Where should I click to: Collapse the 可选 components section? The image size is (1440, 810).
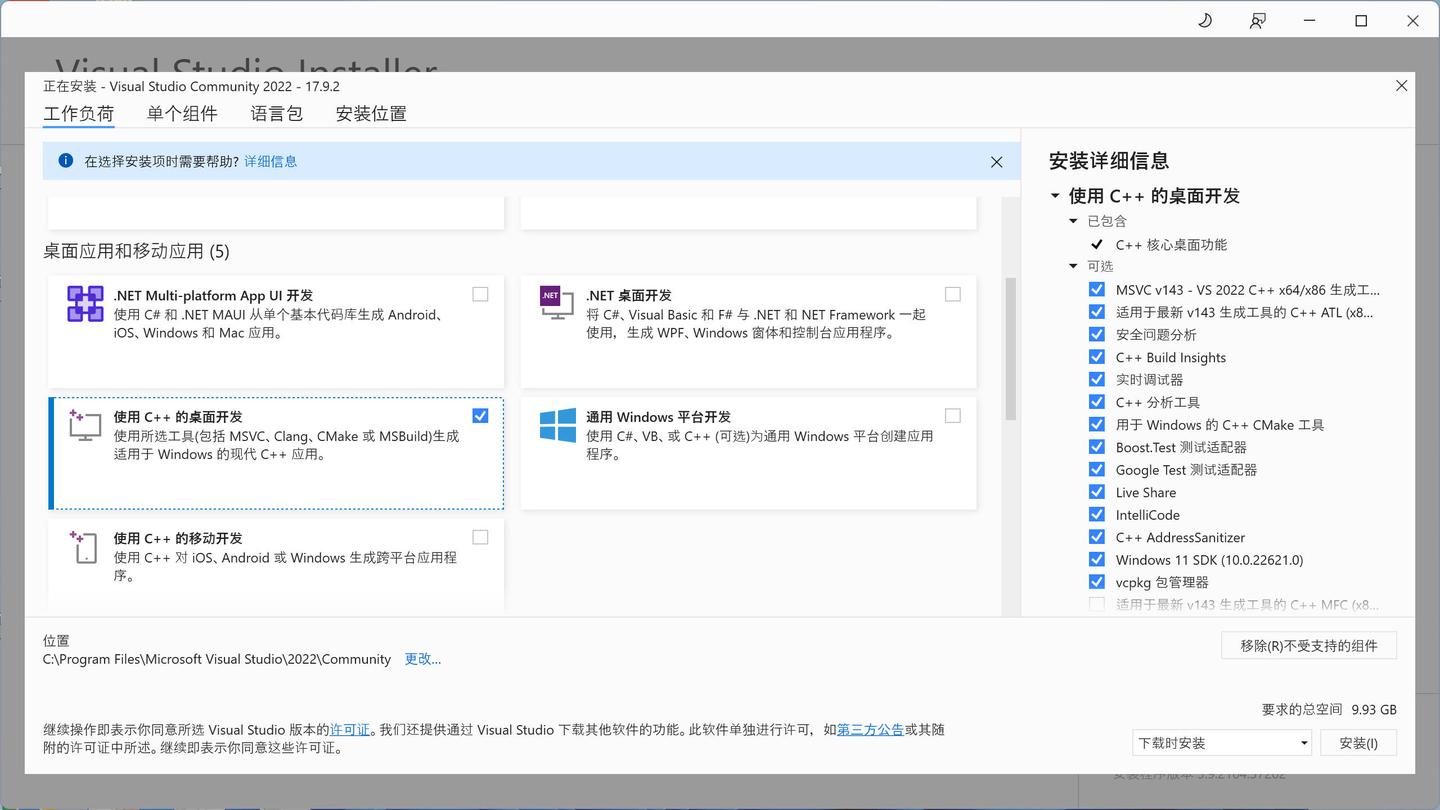[1072, 266]
